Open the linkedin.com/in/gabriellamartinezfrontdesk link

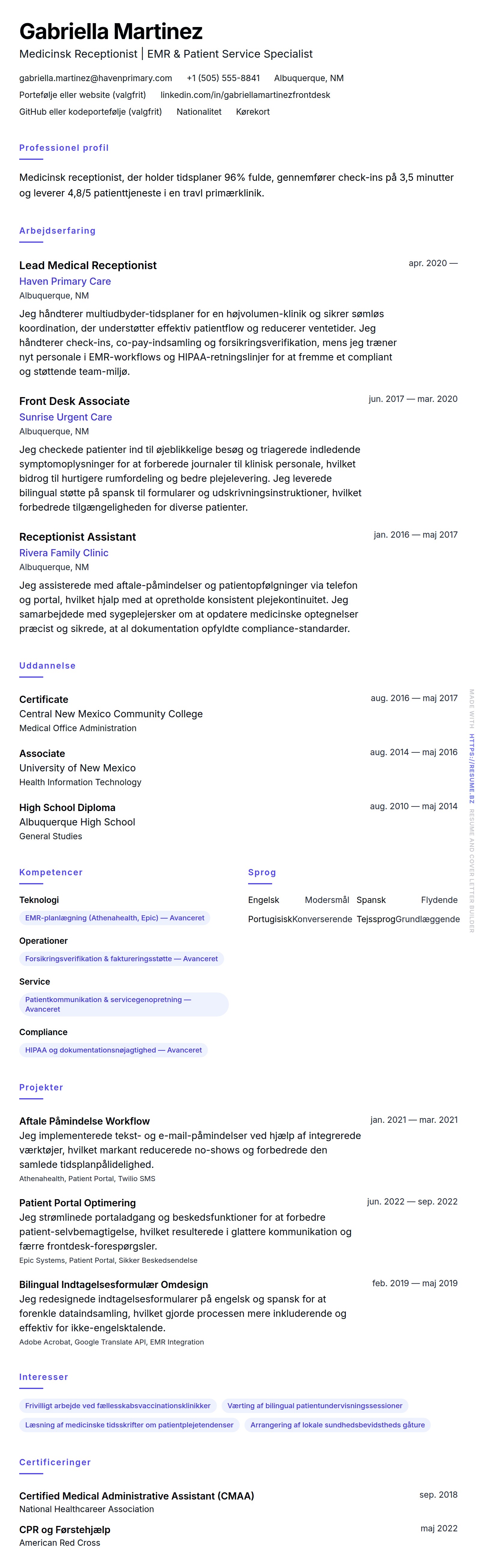pyautogui.click(x=245, y=95)
